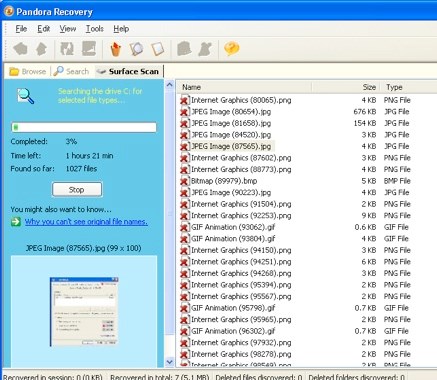Screen dimensions: 437x380
Task: Click file icon of JPEG Image (80654).jpg
Action: [184, 112]
